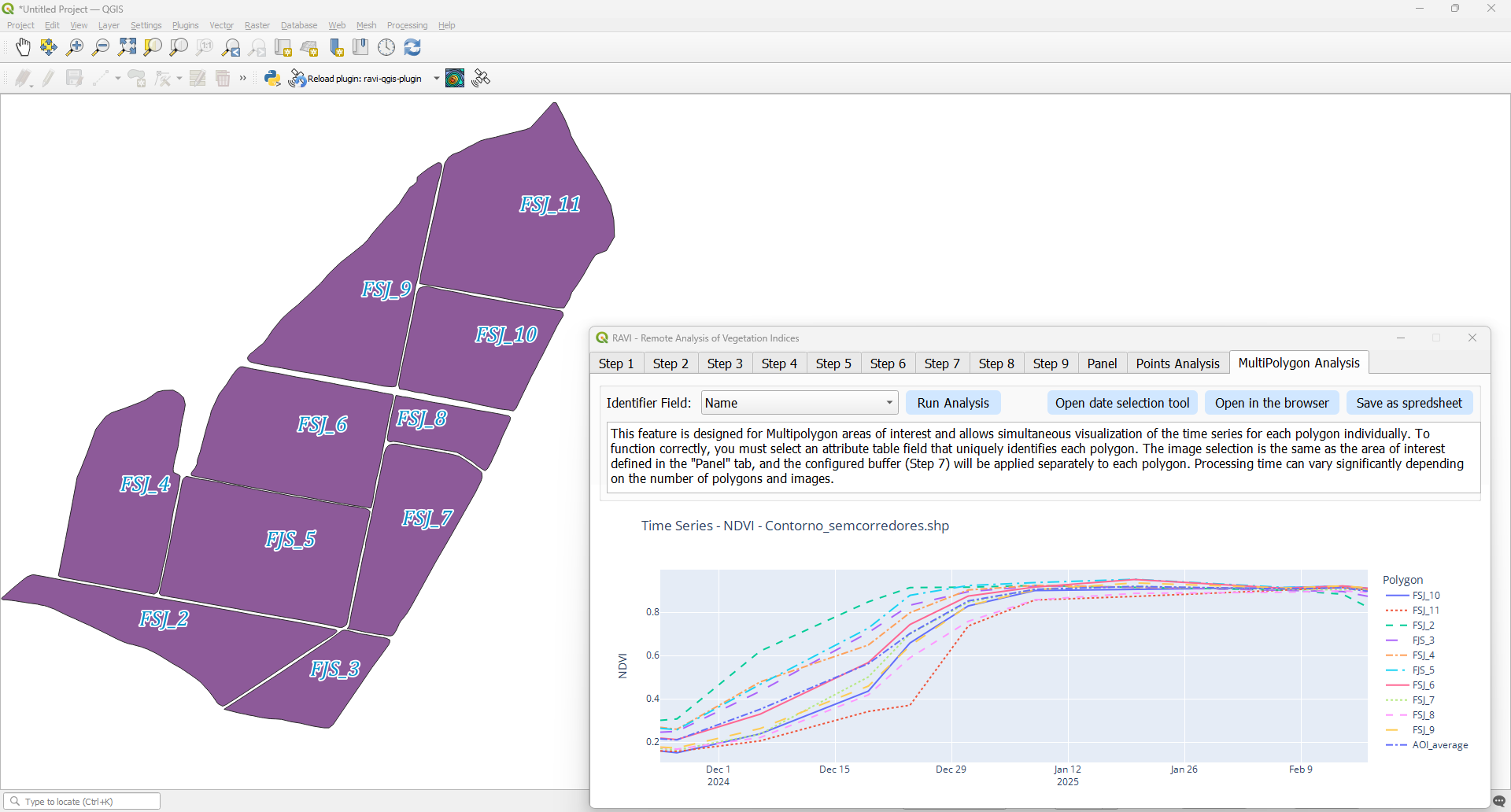The height and width of the screenshot is (812, 1511).
Task: Open the Processing menu
Action: tap(407, 25)
